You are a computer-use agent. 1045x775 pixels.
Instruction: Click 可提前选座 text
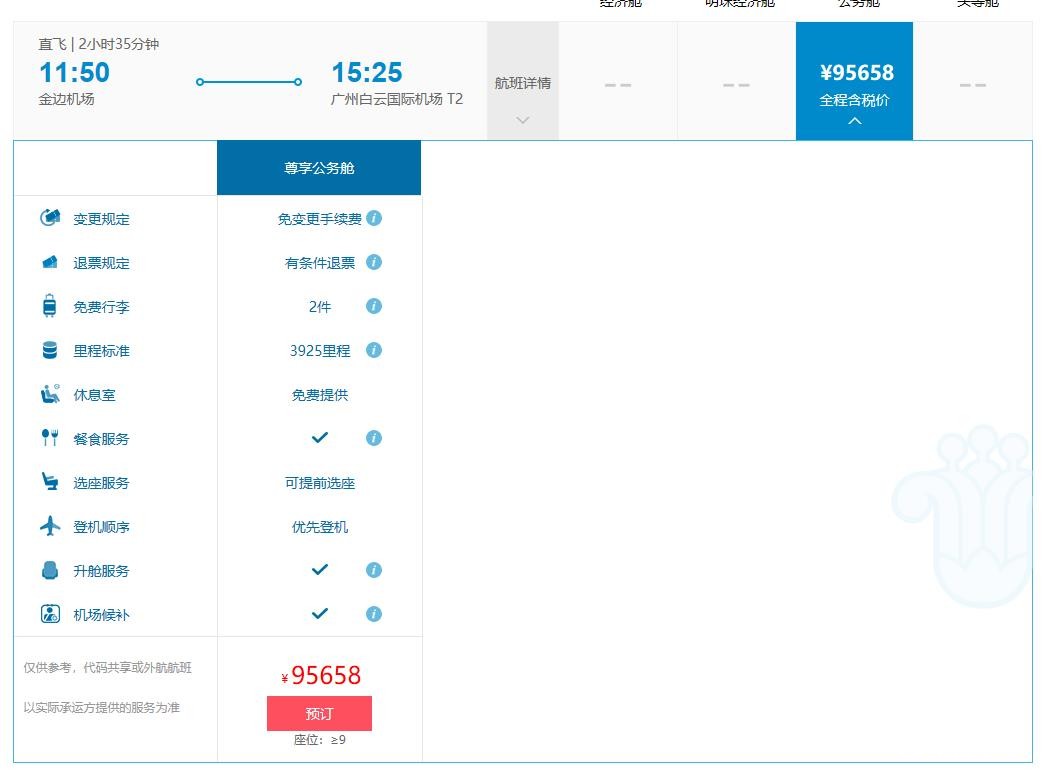click(x=320, y=482)
